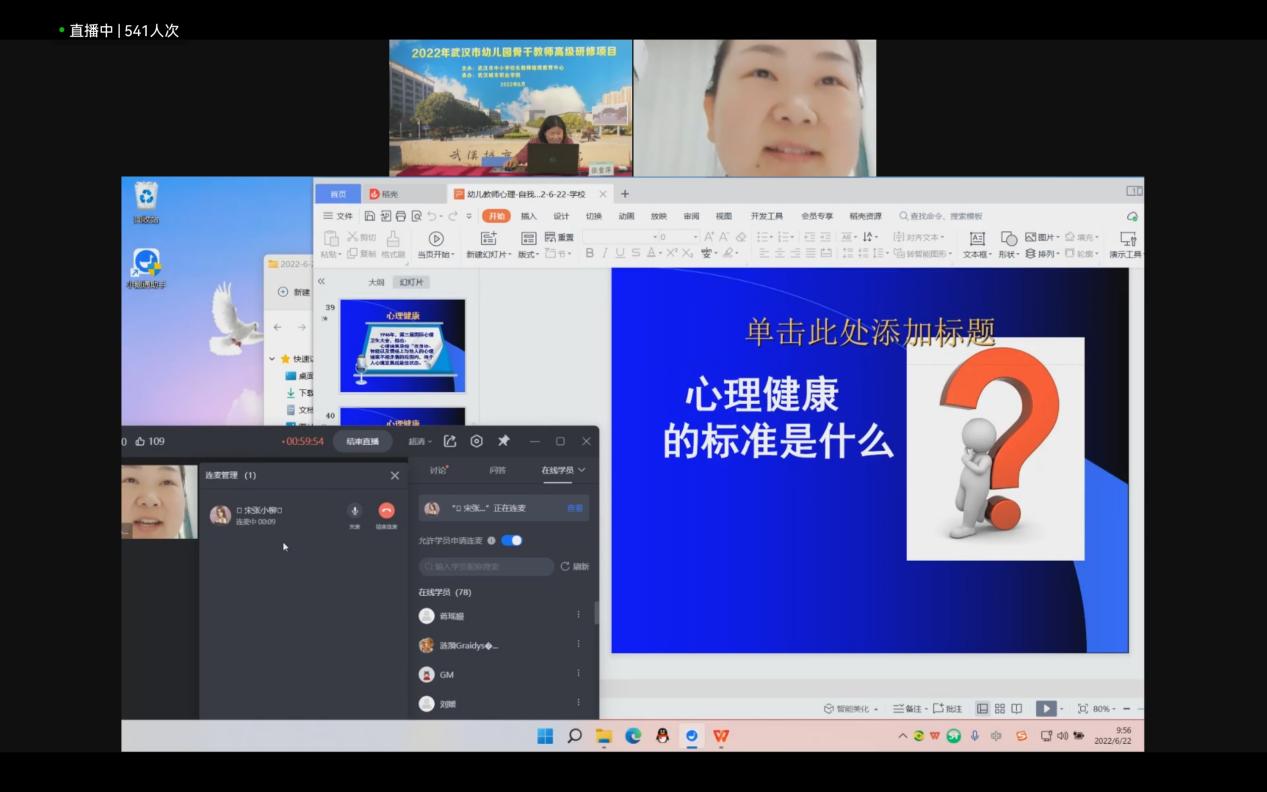Click the share icon in live toolbar
The height and width of the screenshot is (792, 1267).
pyautogui.click(x=450, y=441)
